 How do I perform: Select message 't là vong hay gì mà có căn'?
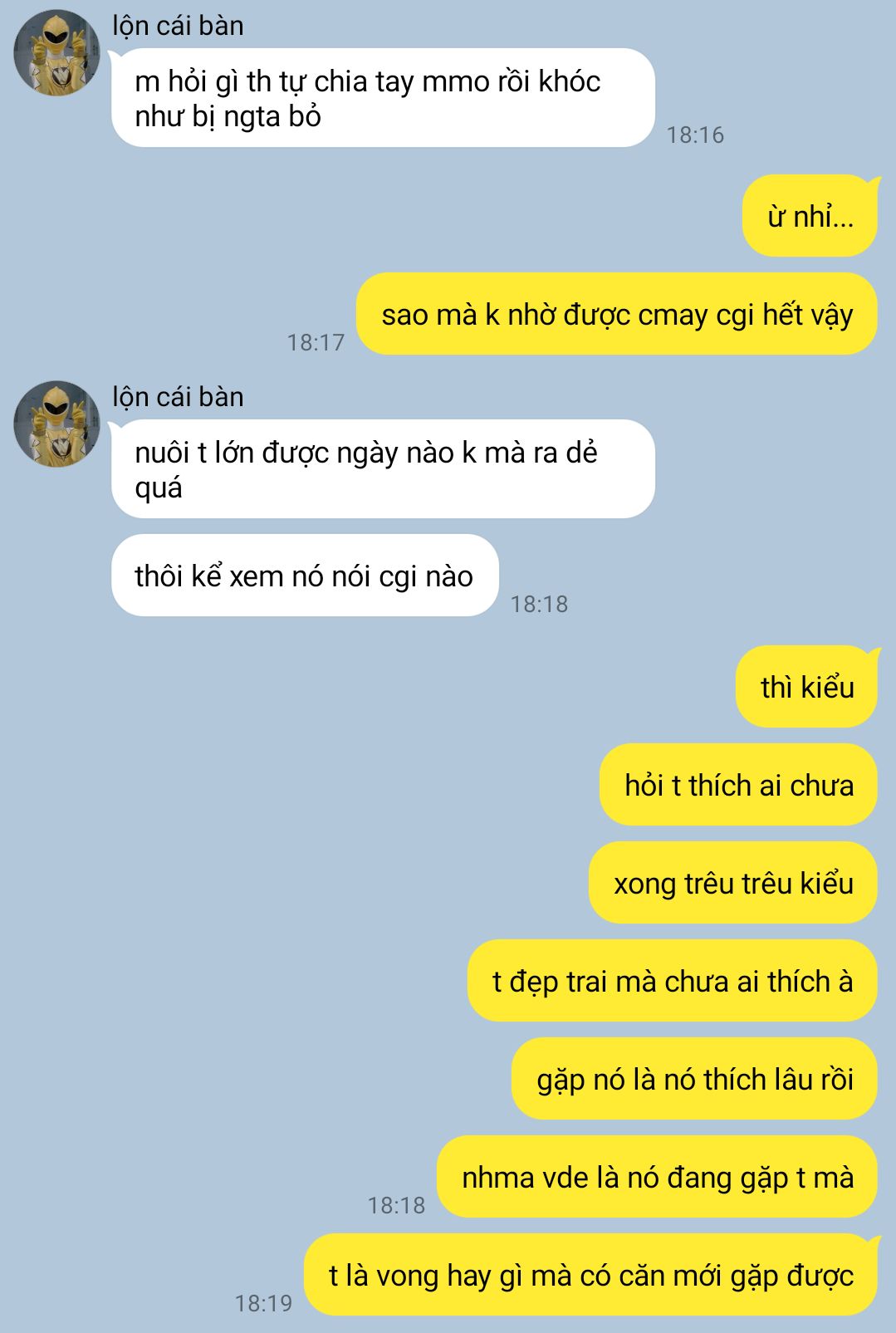[x=590, y=1274]
